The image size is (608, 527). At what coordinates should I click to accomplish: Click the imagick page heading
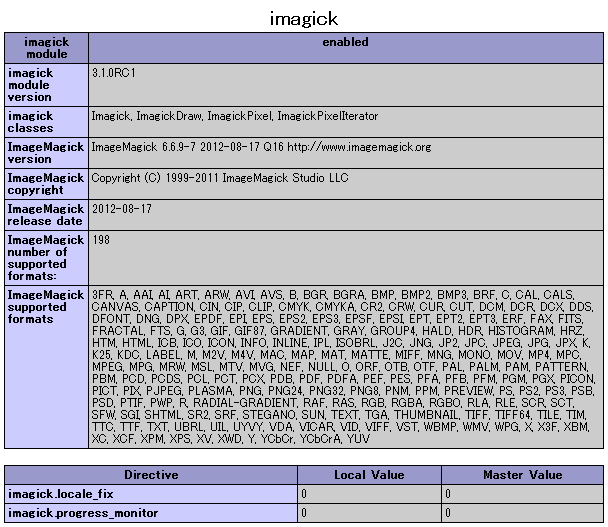coord(304,18)
